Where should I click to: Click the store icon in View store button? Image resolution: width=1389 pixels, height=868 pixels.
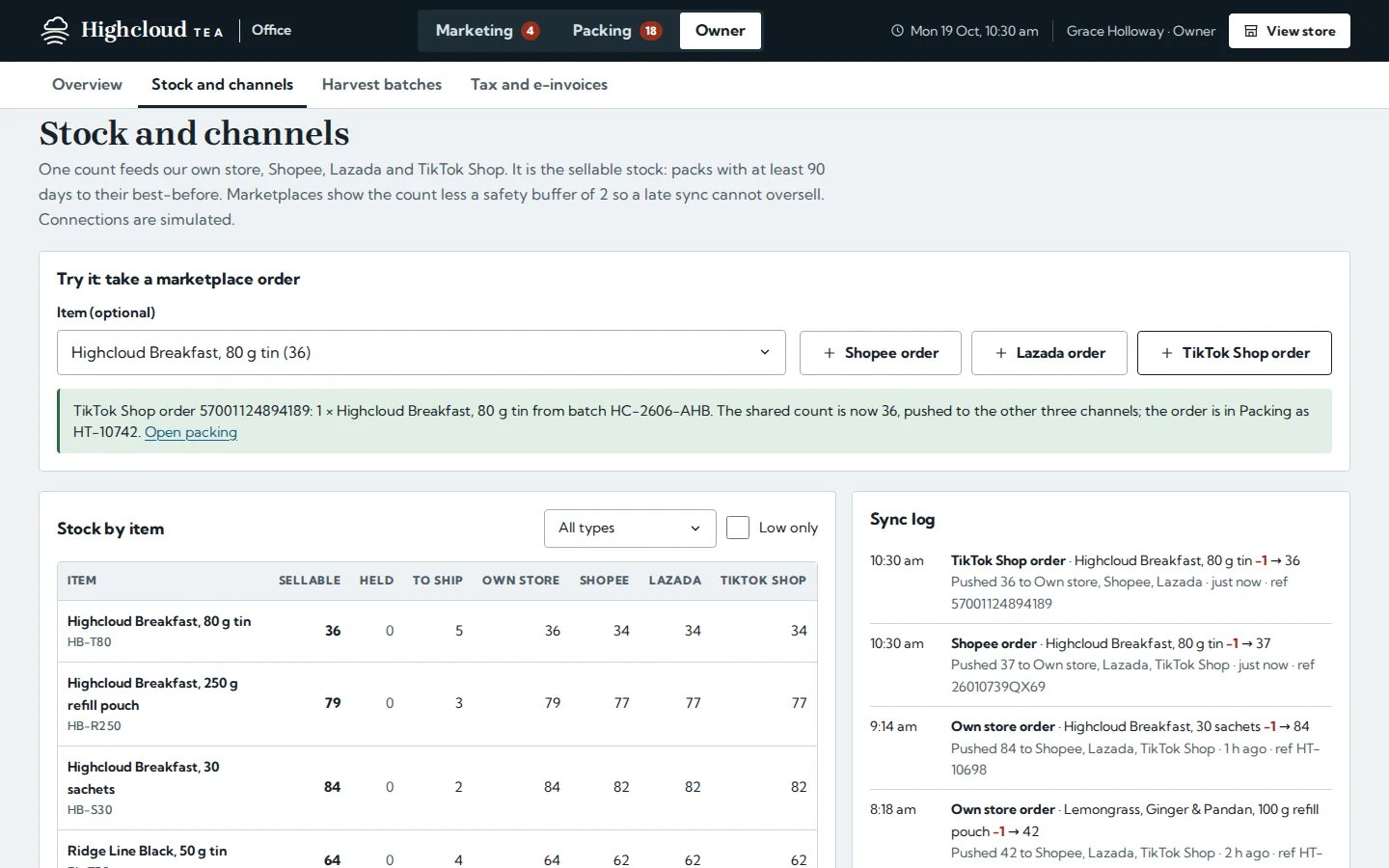pyautogui.click(x=1251, y=31)
